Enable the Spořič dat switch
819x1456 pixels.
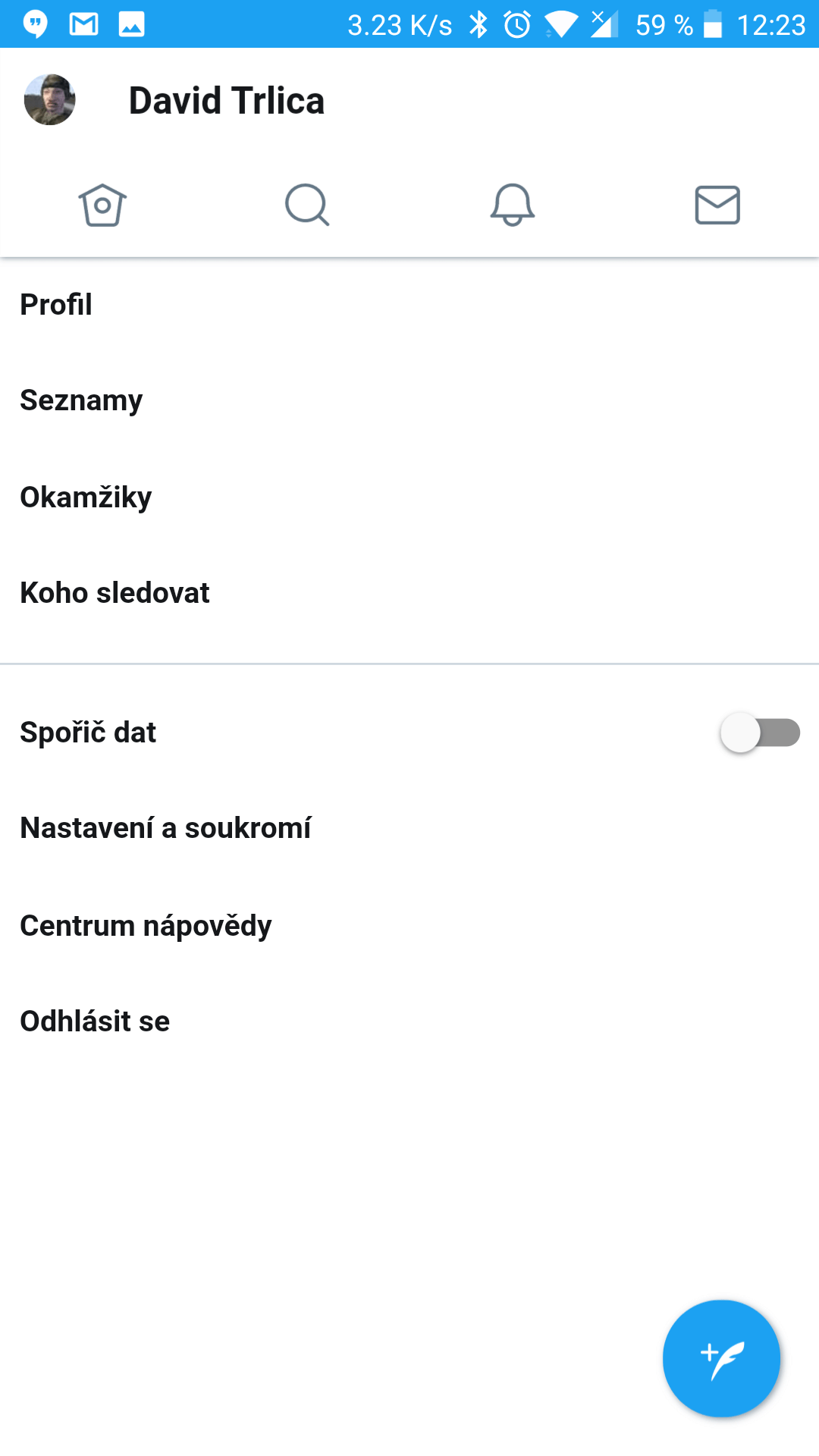point(760,733)
